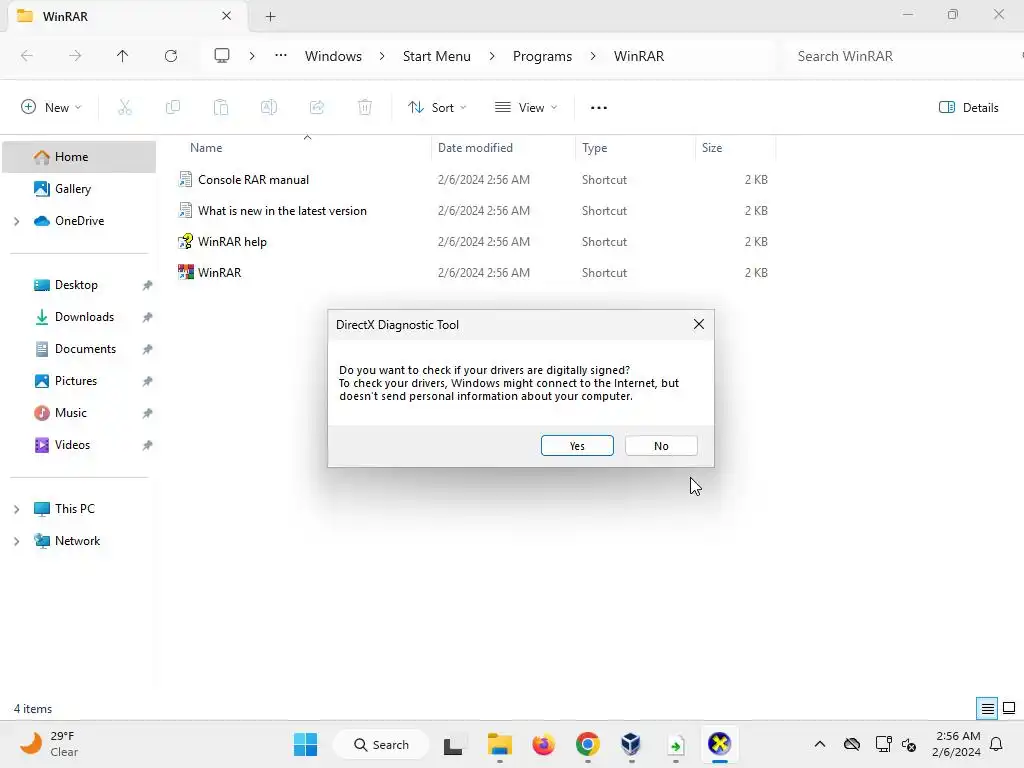Open File Explorer from the taskbar
The image size is (1024, 768).
(x=500, y=744)
